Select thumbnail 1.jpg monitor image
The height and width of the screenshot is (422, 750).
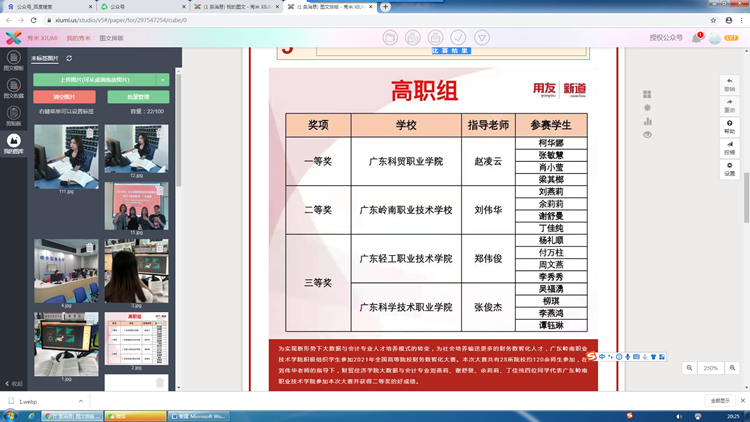click(66, 344)
